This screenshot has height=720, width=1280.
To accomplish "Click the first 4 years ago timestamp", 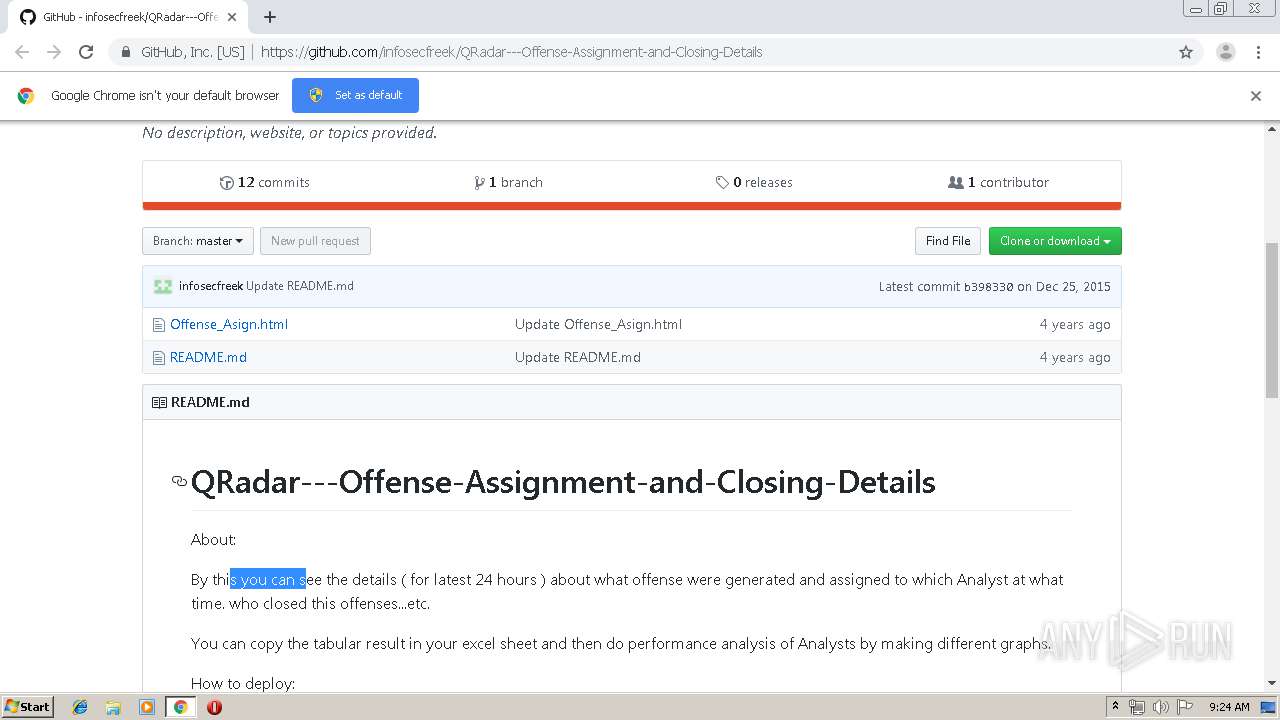I will [x=1075, y=324].
